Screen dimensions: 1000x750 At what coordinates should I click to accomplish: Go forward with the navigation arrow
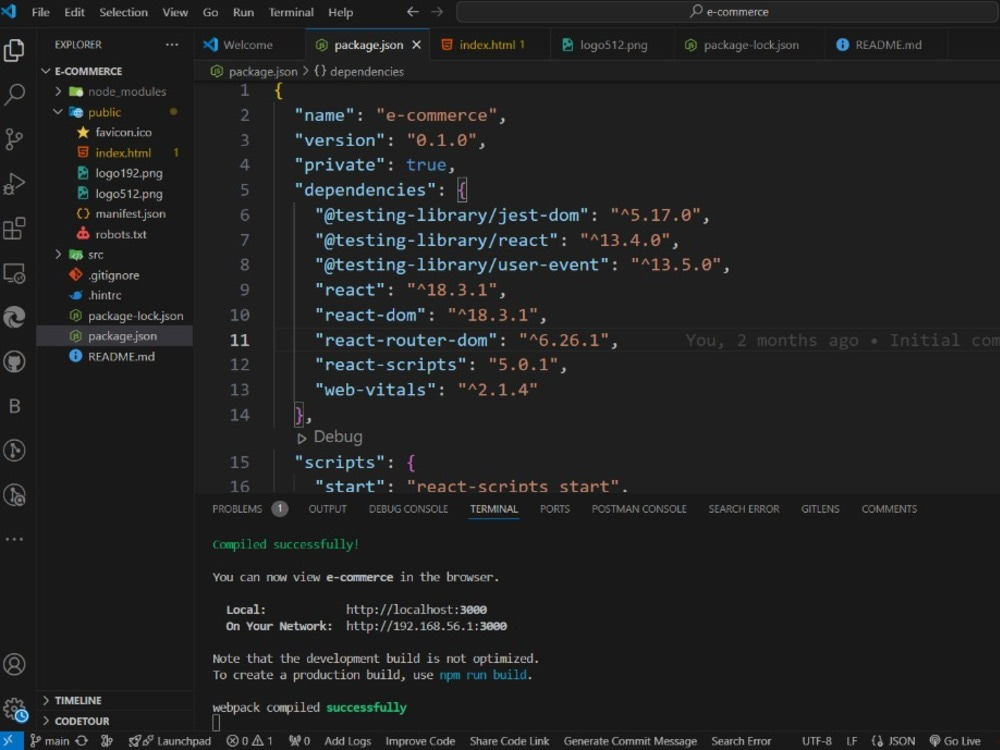coord(437,11)
